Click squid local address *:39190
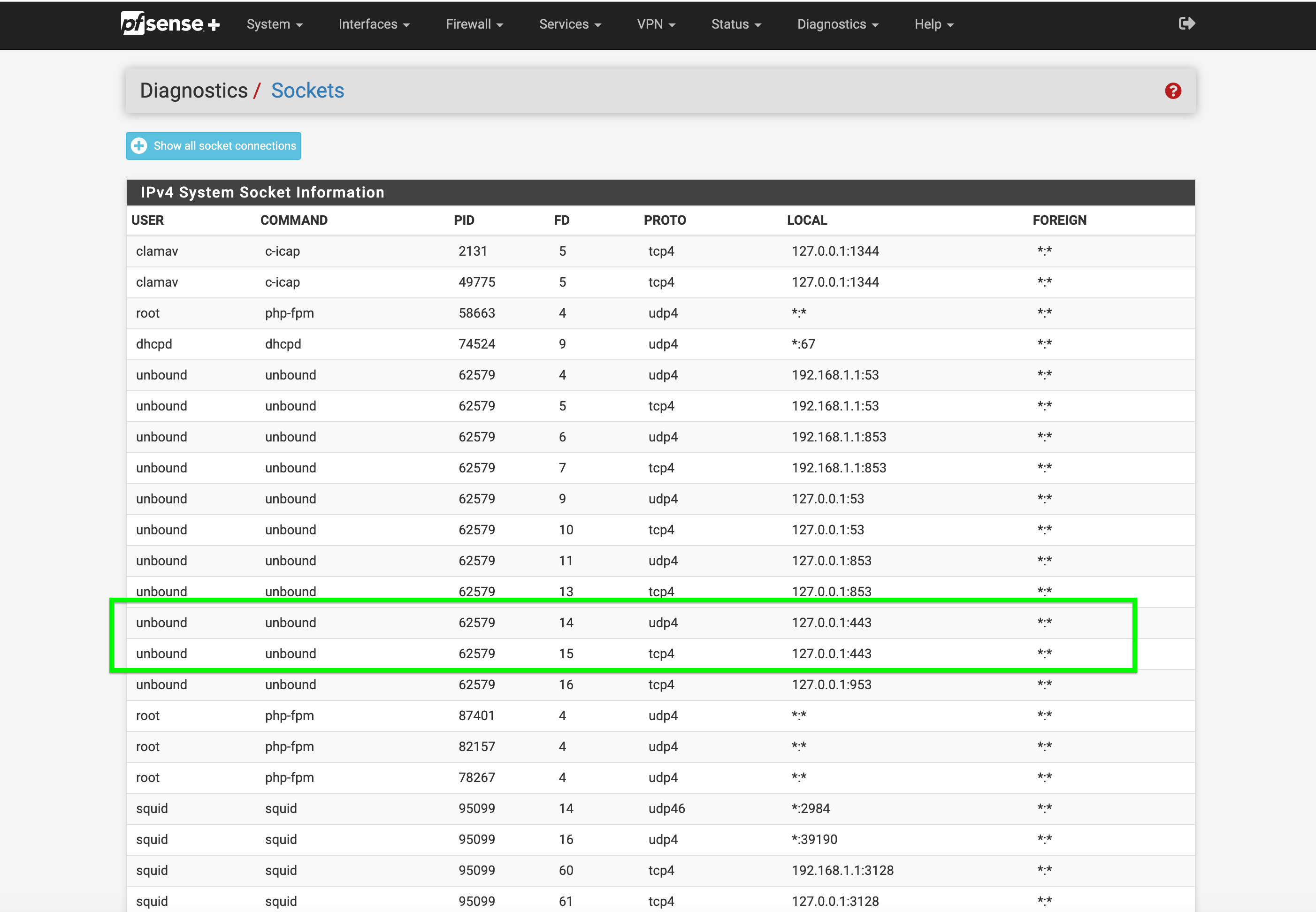The width and height of the screenshot is (1316, 912). [814, 839]
